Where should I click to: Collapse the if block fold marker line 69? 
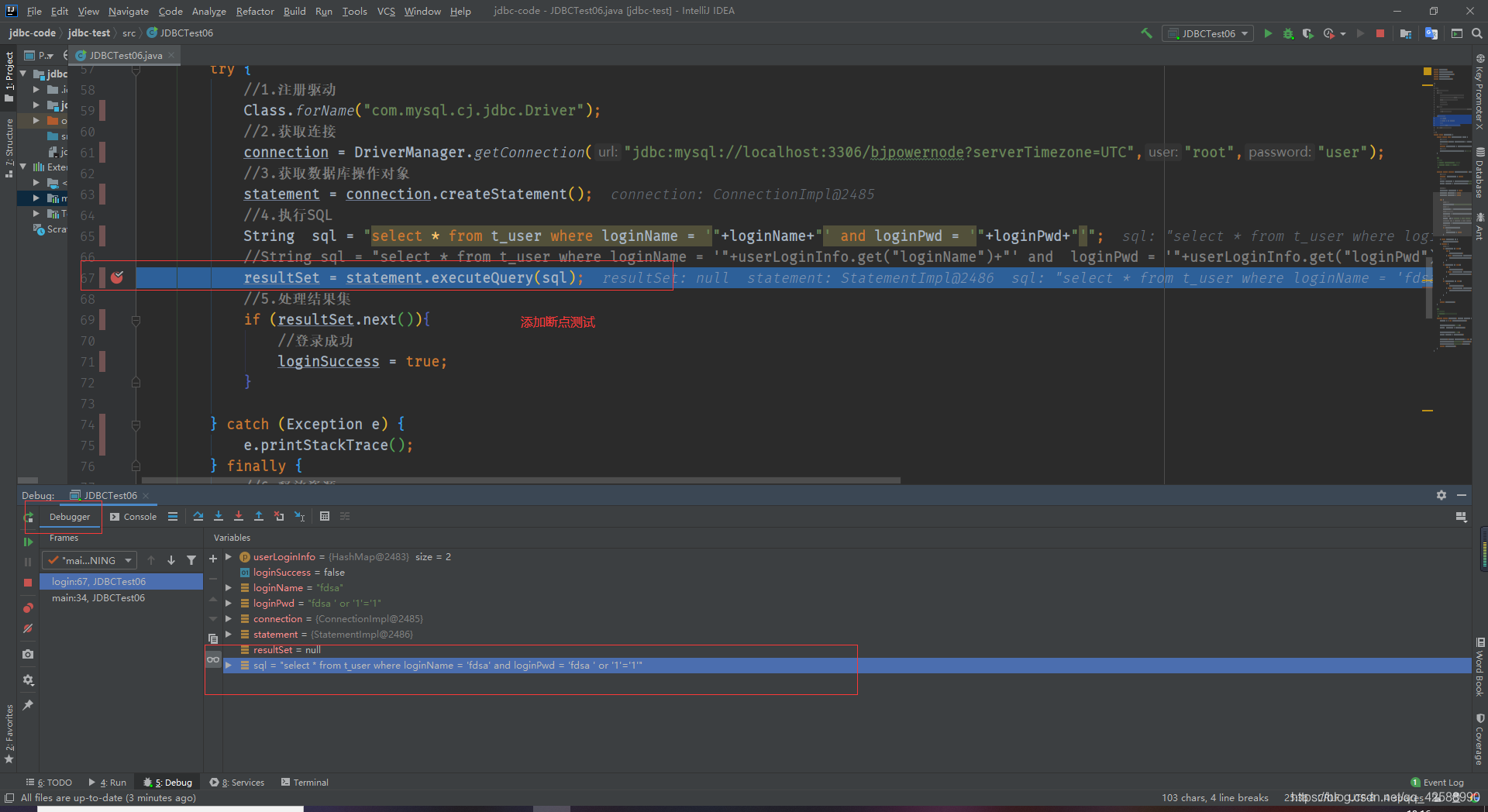tap(136, 320)
